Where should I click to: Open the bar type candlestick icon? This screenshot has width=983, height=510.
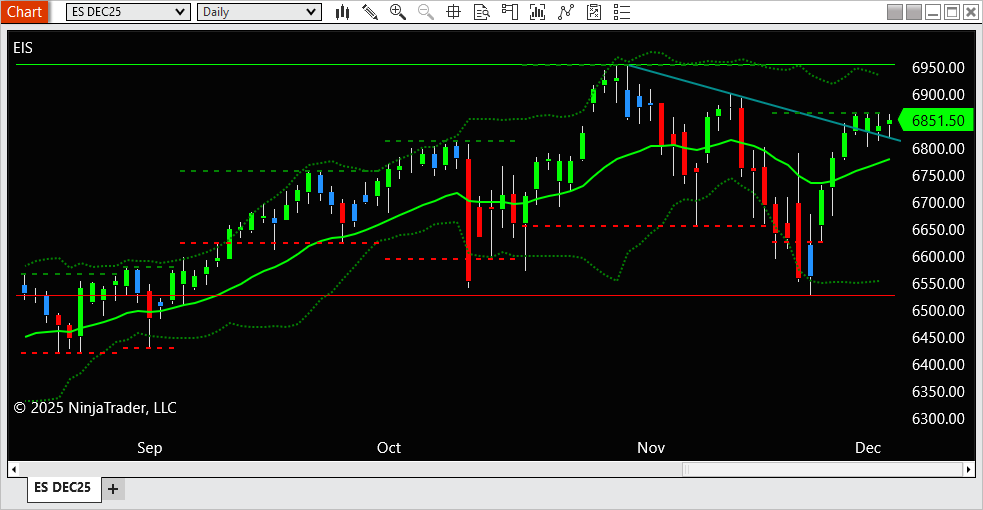pyautogui.click(x=342, y=12)
